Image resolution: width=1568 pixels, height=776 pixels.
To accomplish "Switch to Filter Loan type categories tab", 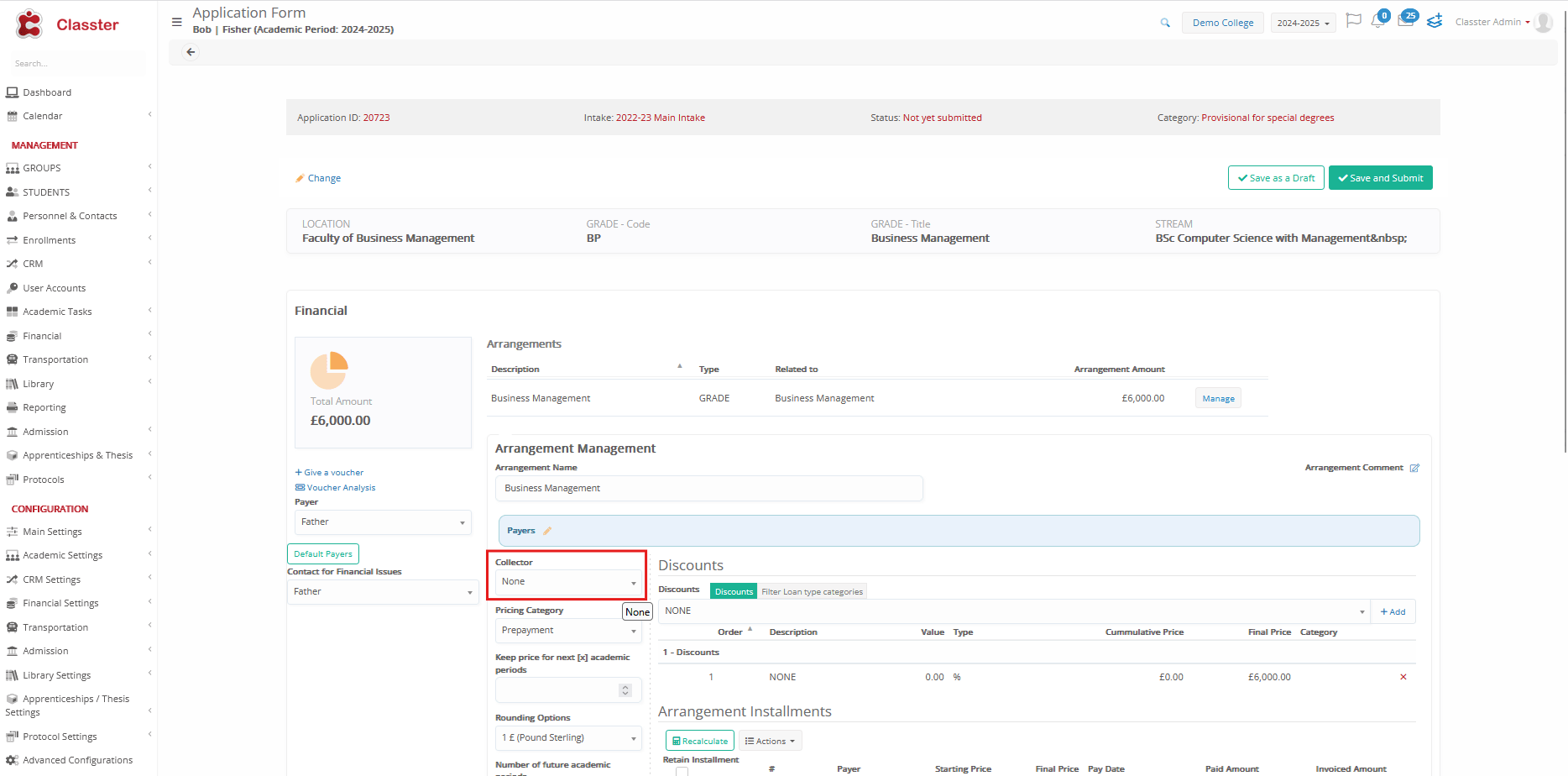I will pos(812,591).
